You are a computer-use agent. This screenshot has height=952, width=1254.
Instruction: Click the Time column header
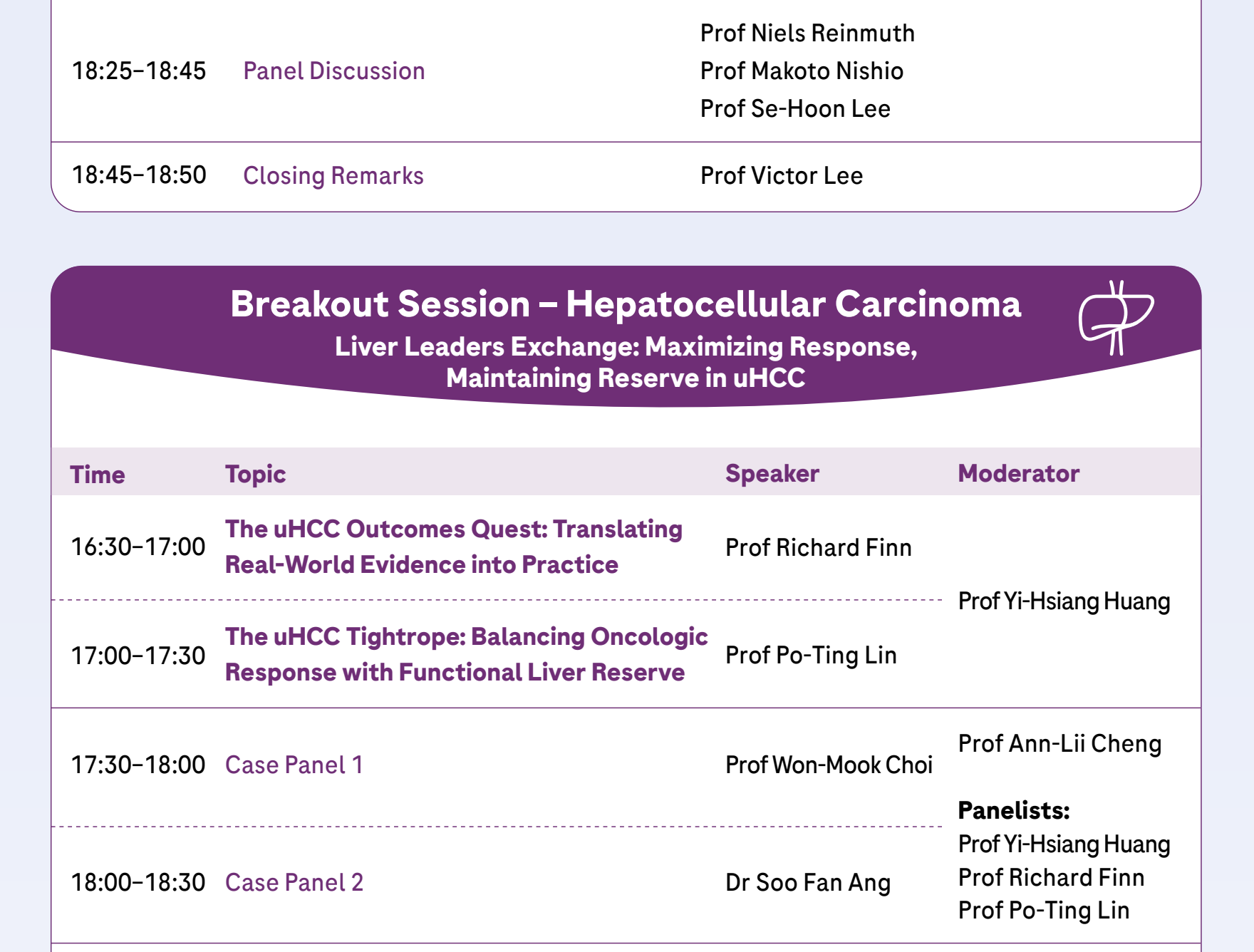98,475
